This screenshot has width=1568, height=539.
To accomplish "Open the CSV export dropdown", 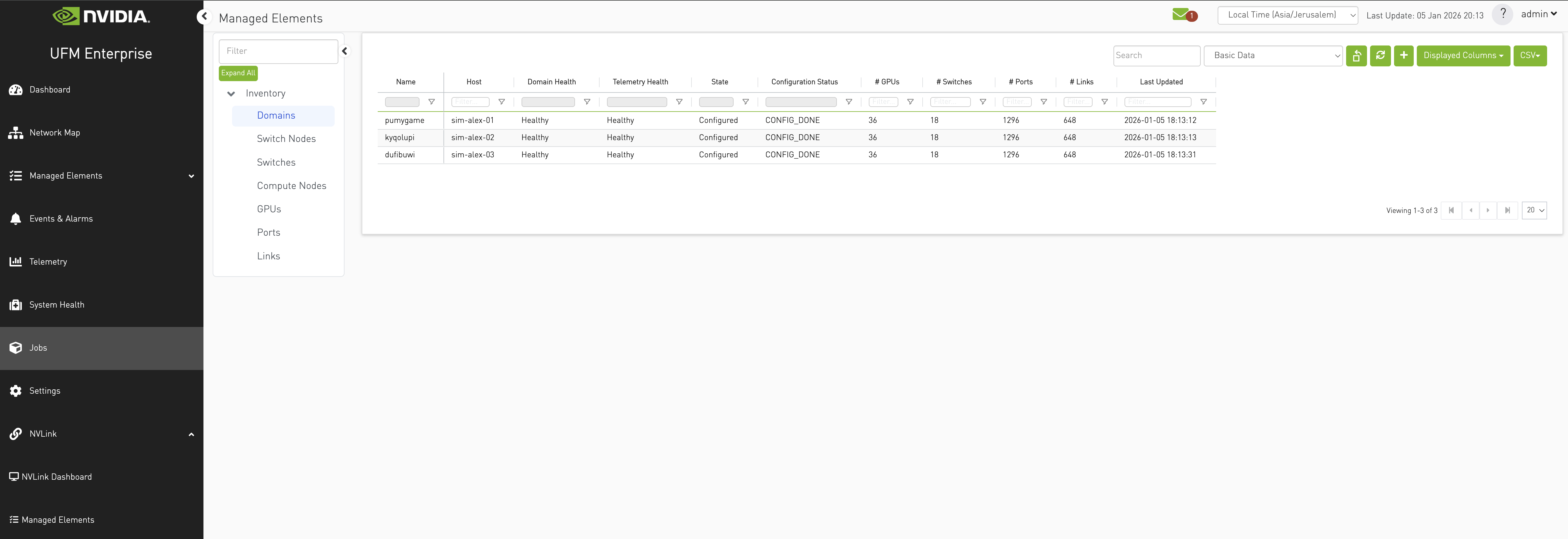I will [x=1530, y=56].
